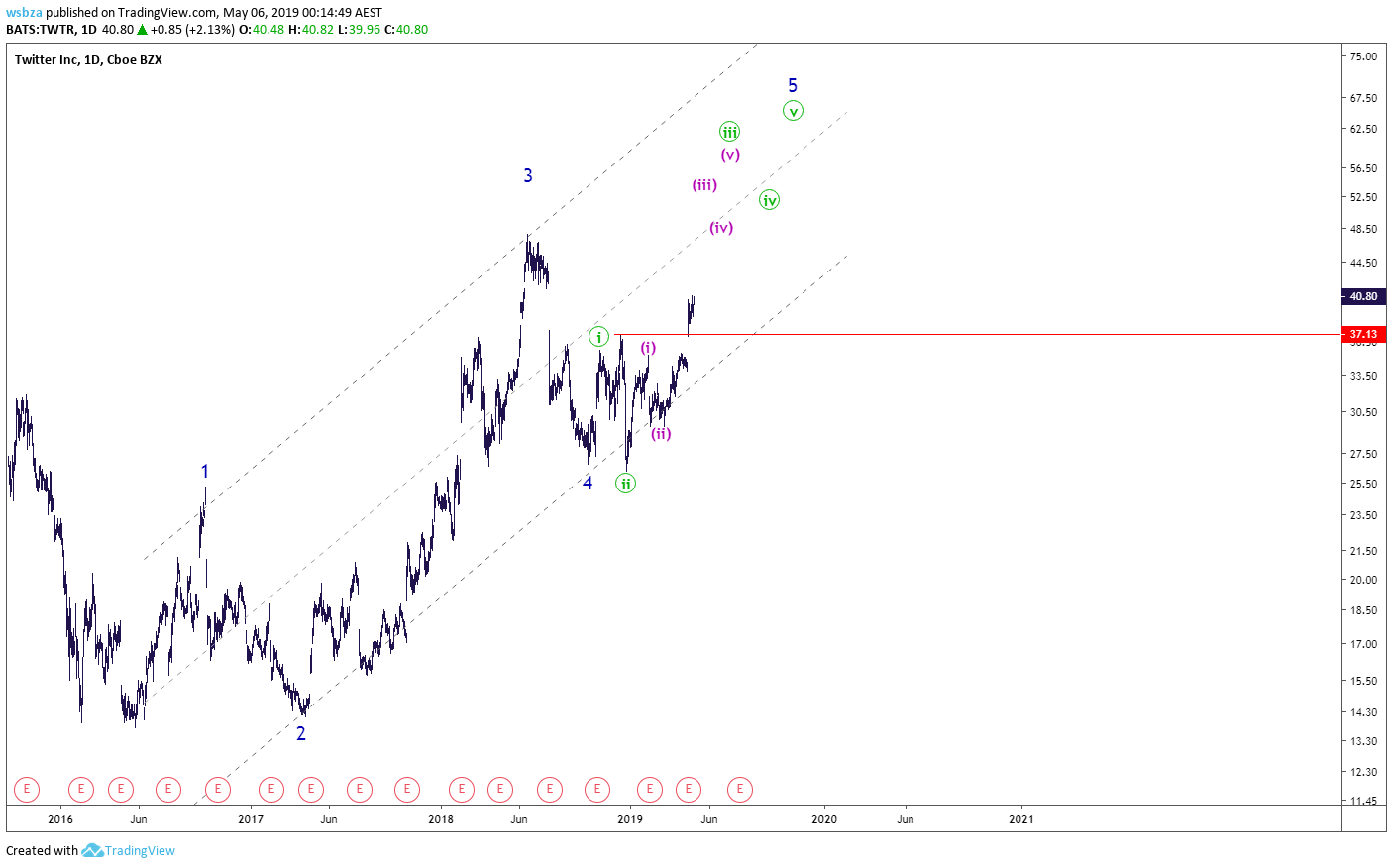Click the +0.85 (+2.13%) change value
Screen dimensions: 1393x868
[x=192, y=30]
